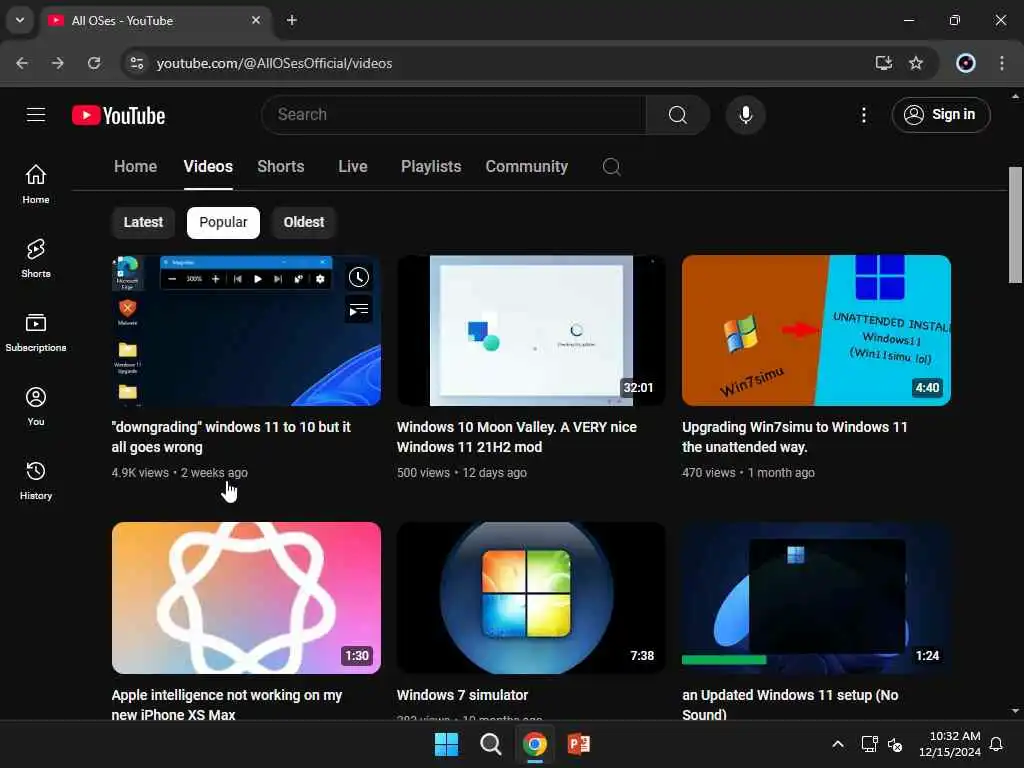Go to Home in left sidebar
This screenshot has height=768, width=1024.
point(36,184)
